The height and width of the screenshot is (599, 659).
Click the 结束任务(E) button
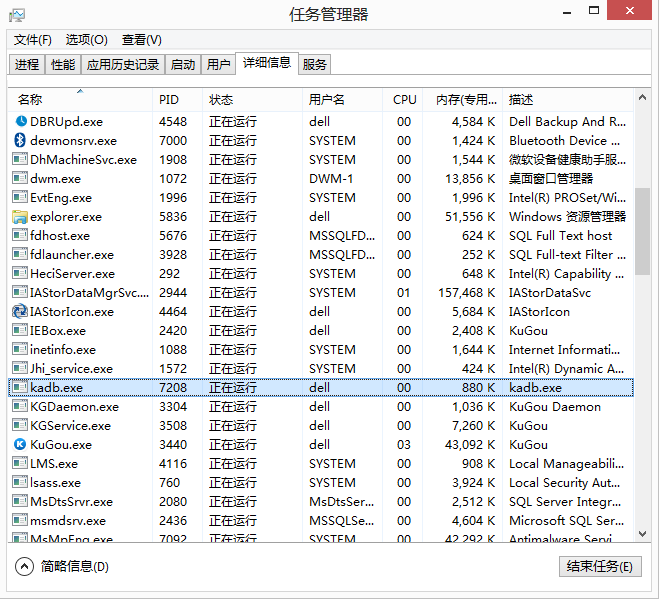coord(600,566)
